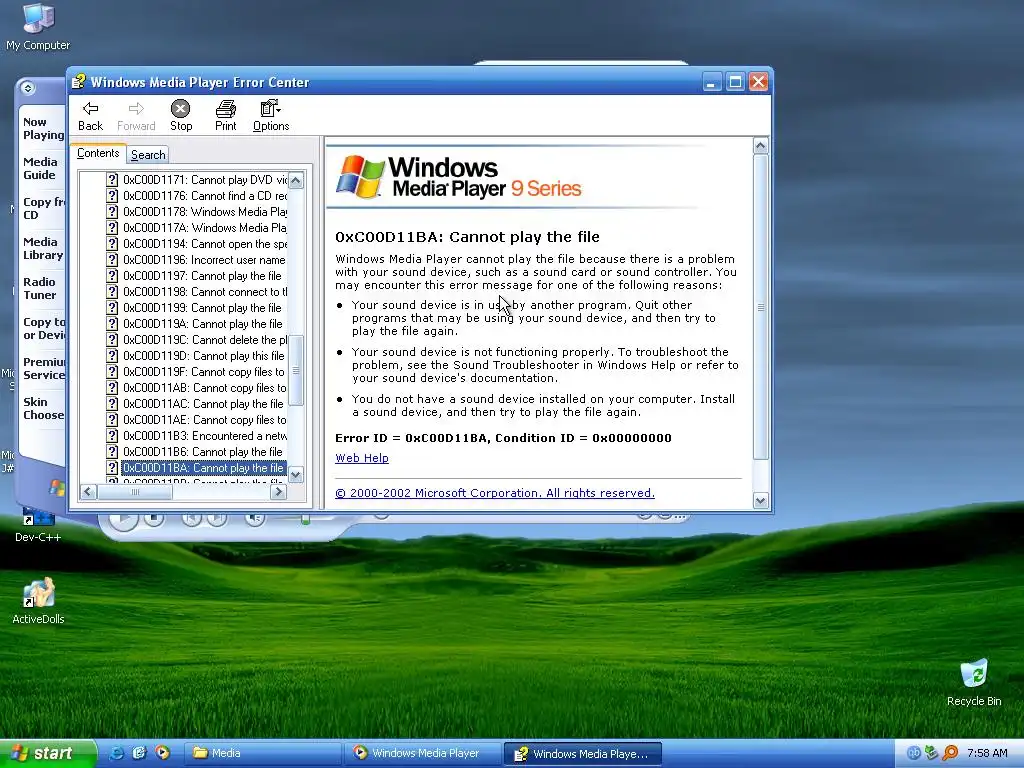The width and height of the screenshot is (1024, 768).
Task: Click the Start button
Action: 48,754
